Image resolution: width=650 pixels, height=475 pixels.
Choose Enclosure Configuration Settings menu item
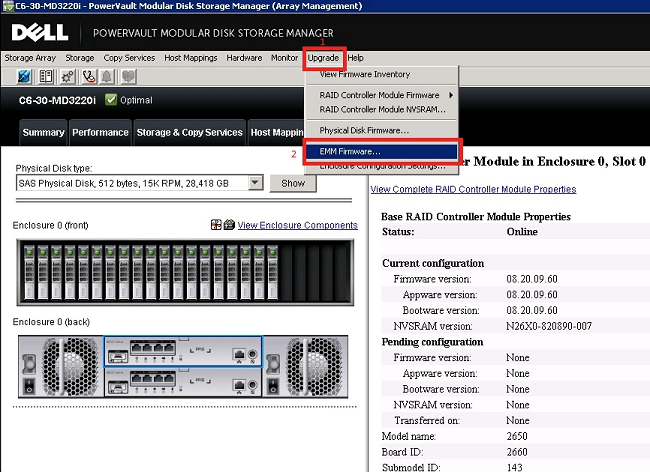(382, 167)
